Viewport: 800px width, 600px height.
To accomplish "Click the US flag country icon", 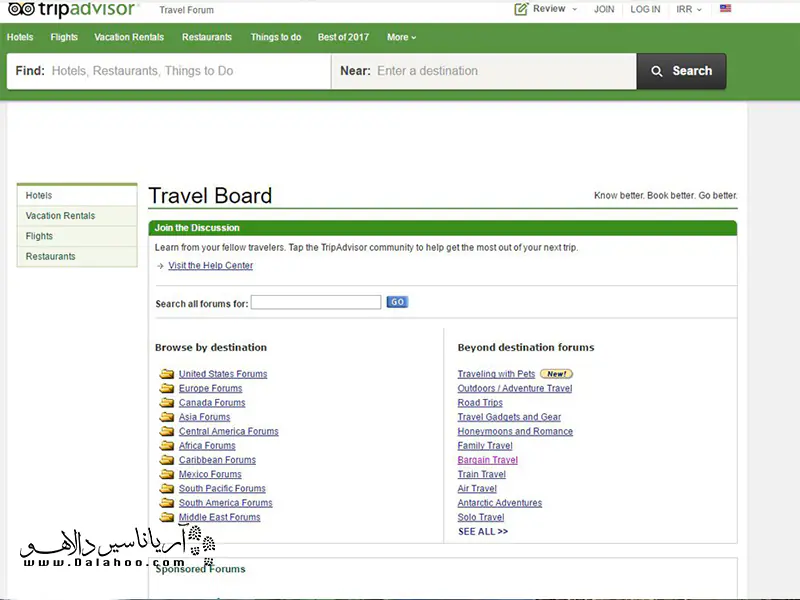I will (x=725, y=8).
